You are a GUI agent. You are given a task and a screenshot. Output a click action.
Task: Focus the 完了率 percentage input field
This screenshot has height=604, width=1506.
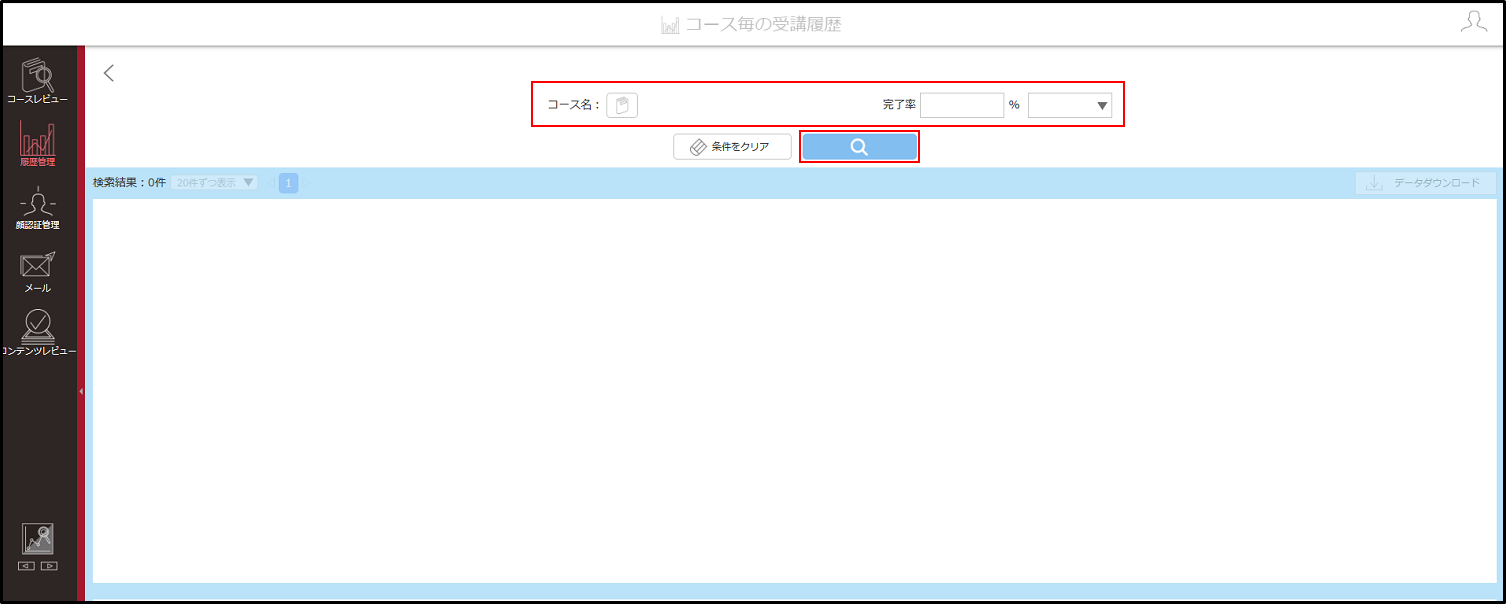962,105
